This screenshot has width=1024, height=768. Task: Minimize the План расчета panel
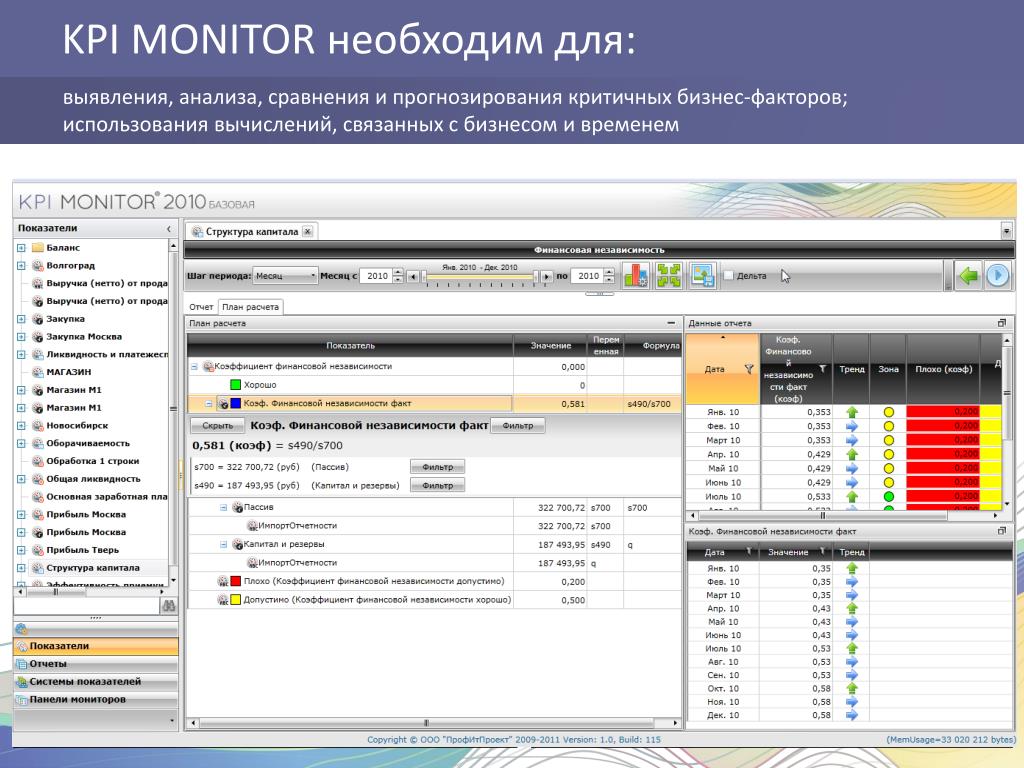[x=671, y=323]
